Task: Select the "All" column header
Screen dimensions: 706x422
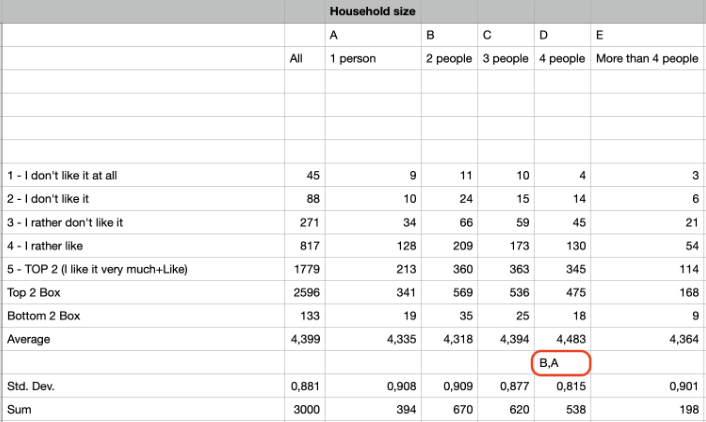Action: click(x=305, y=58)
